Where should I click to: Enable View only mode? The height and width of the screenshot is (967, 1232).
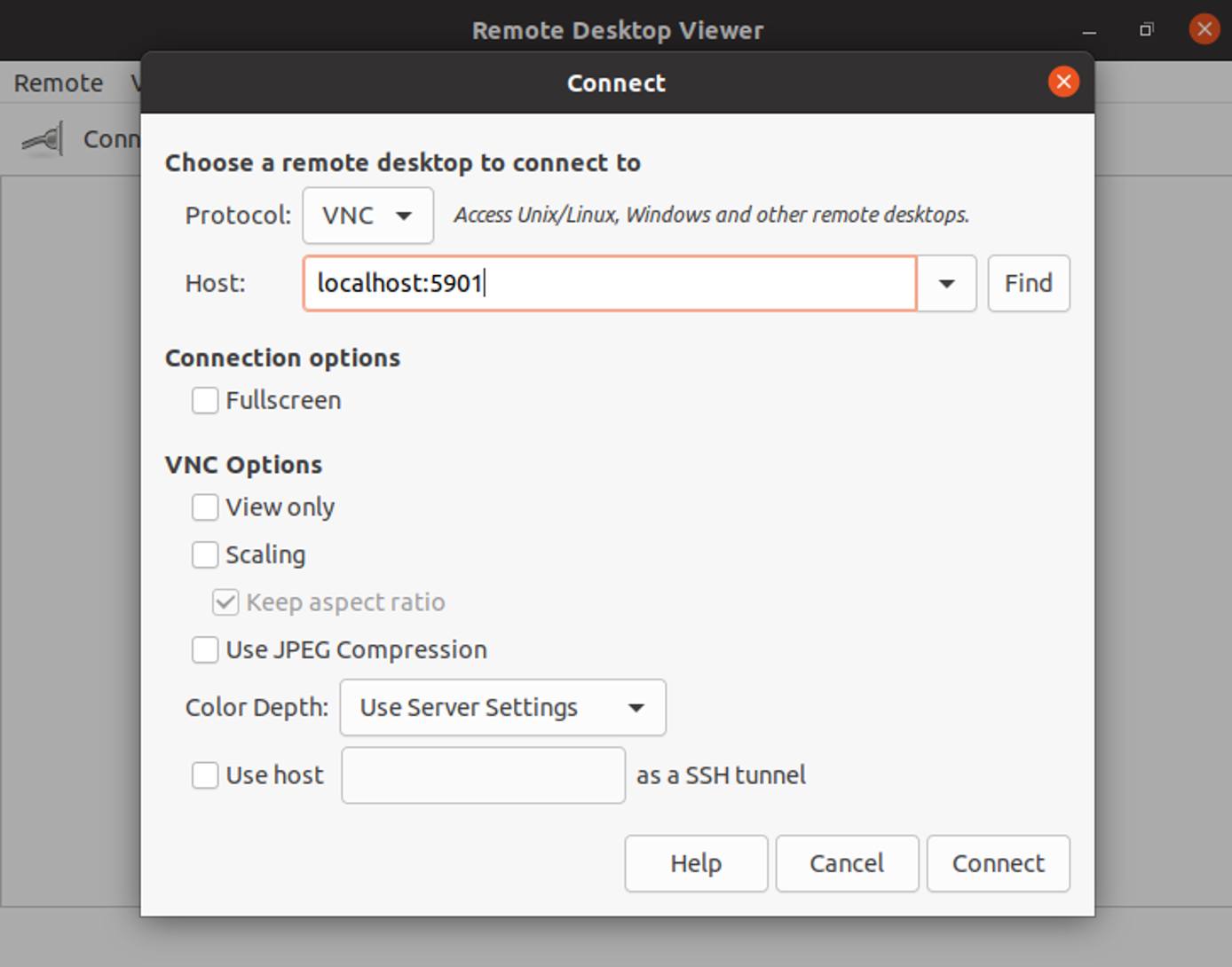tap(205, 507)
